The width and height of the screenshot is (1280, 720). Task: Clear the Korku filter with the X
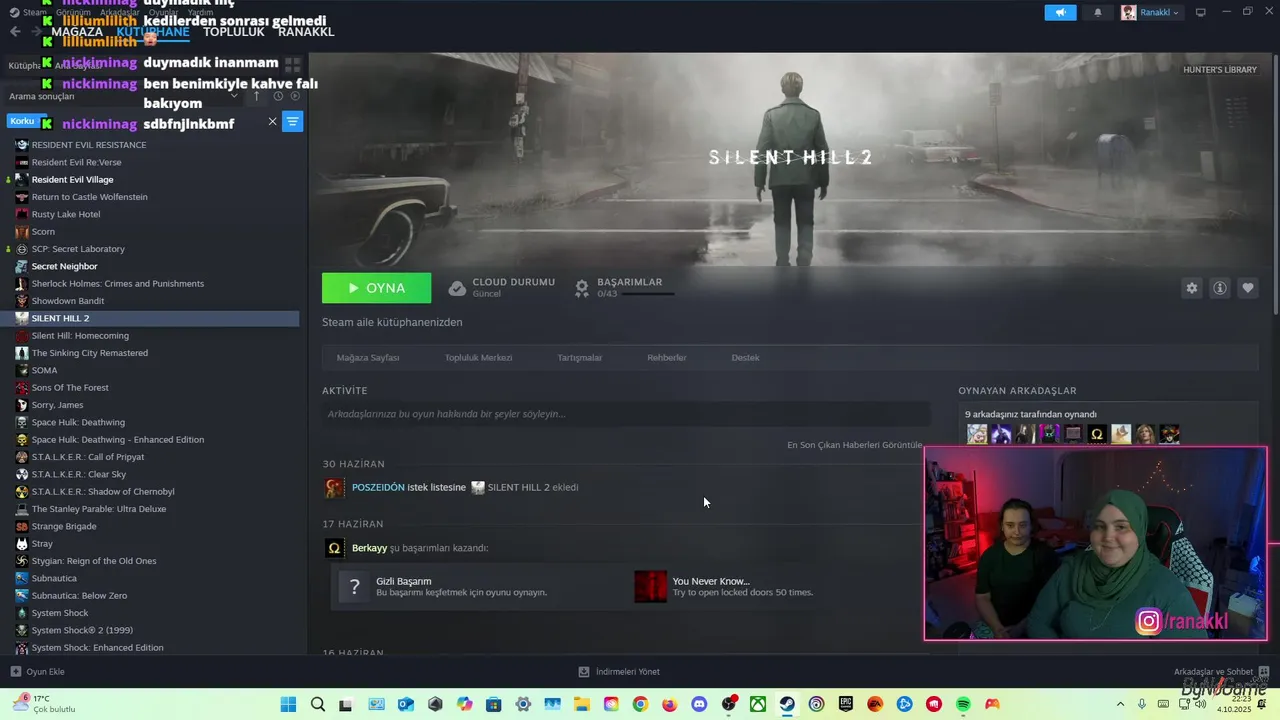click(x=272, y=122)
